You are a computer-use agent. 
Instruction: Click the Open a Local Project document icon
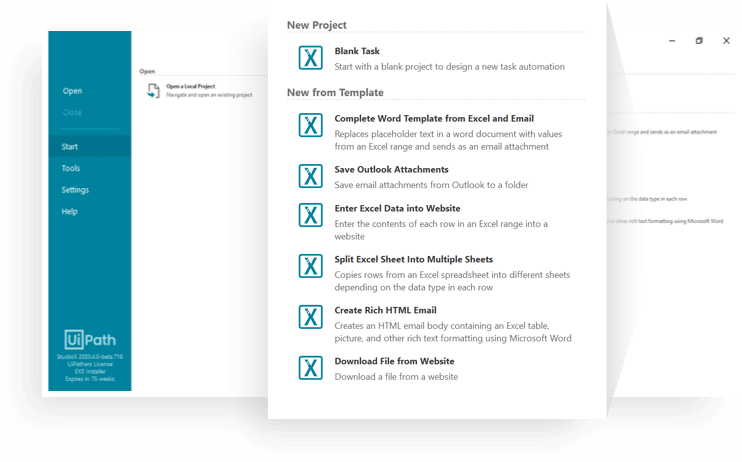click(x=153, y=90)
